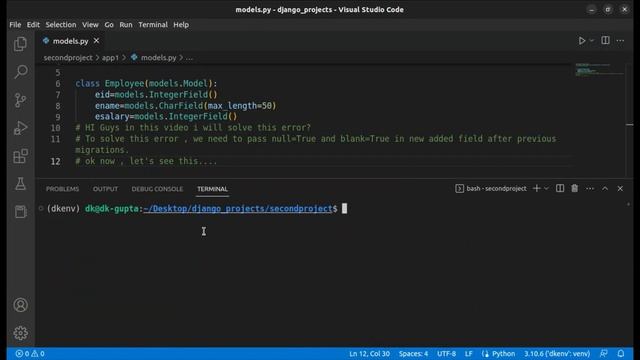Close the terminal panel
The image size is (640, 360).
pos(620,189)
